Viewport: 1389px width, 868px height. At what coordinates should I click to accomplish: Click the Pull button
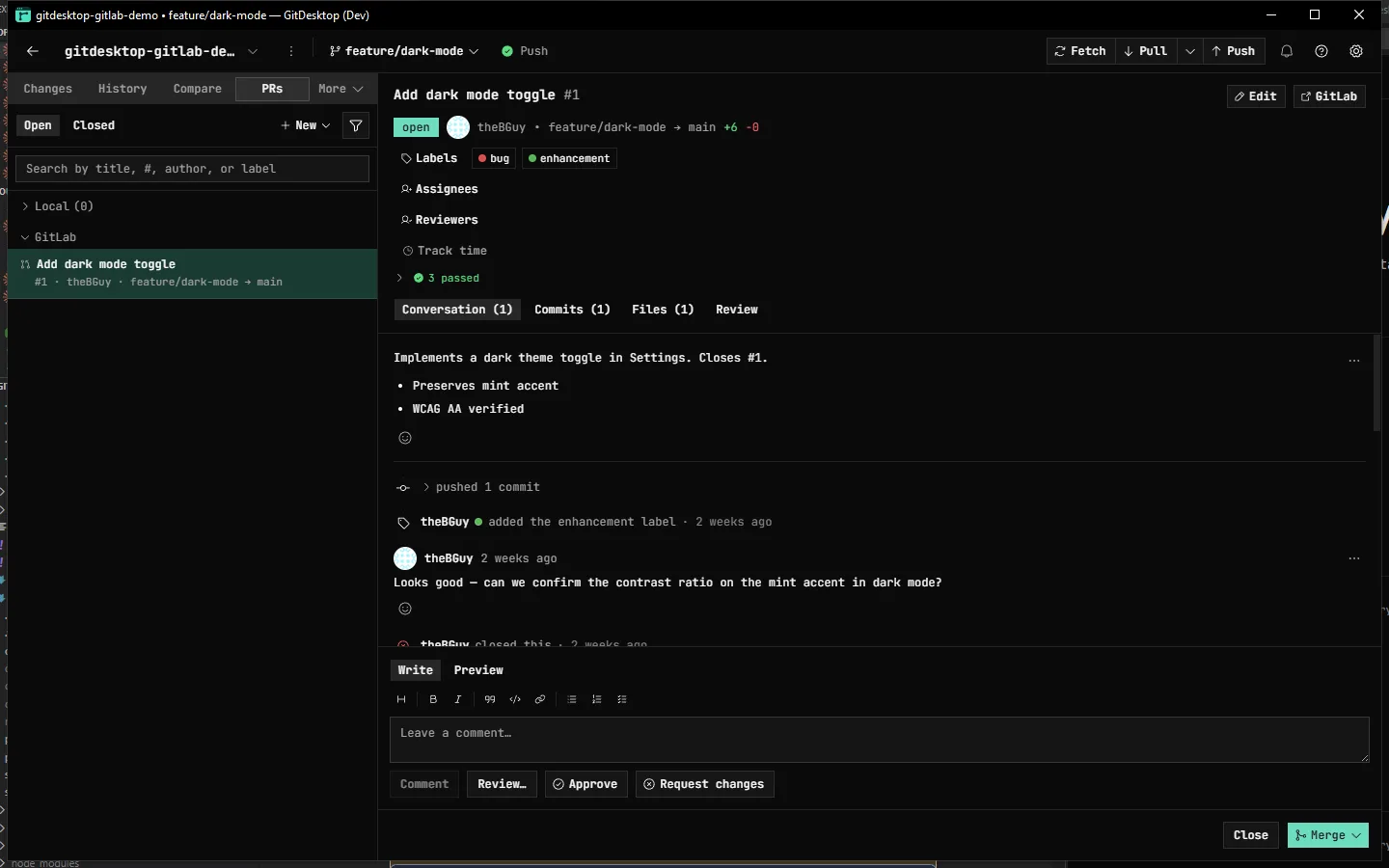(x=1147, y=51)
